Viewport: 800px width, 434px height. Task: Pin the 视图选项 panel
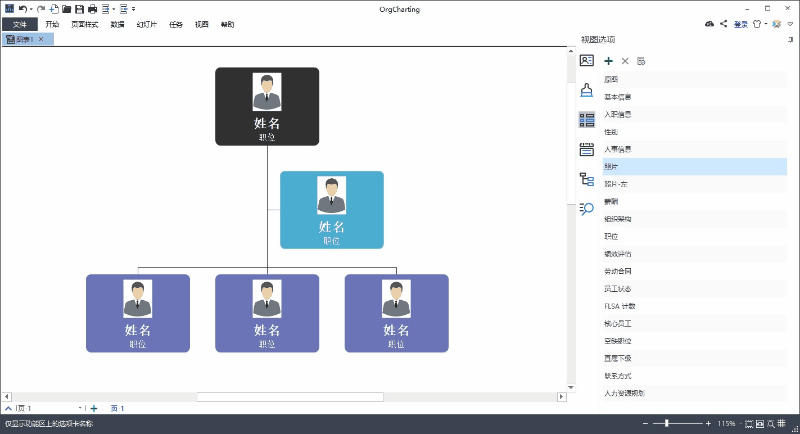coord(790,39)
